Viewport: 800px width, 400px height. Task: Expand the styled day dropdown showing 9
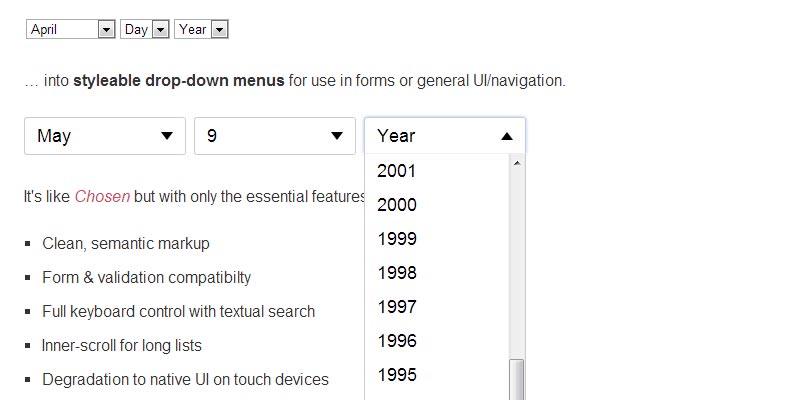pyautogui.click(x=274, y=136)
